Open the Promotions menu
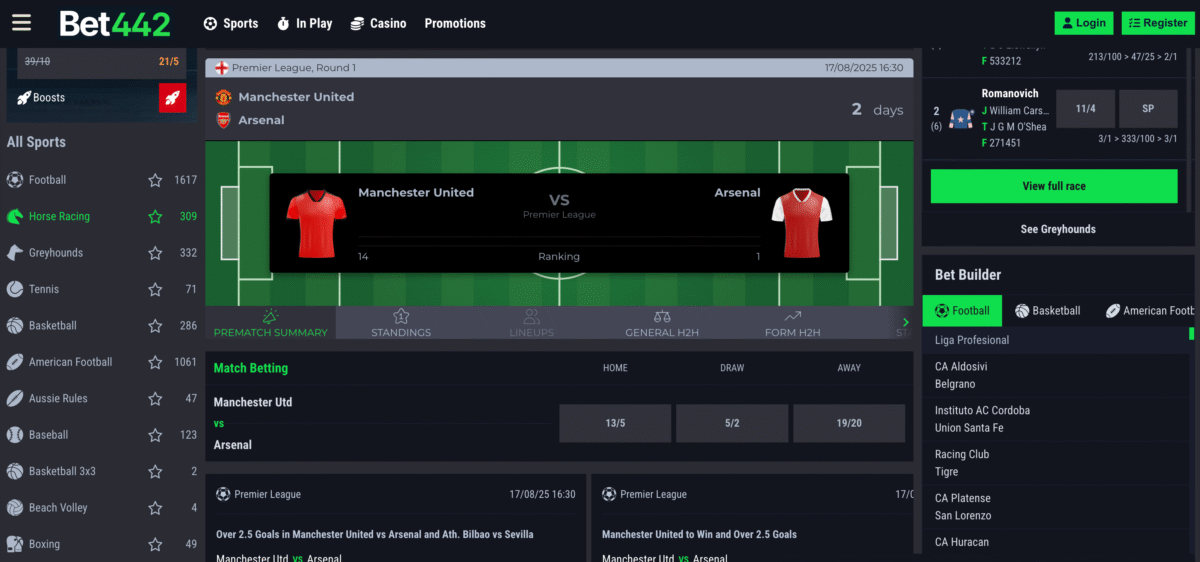 (x=455, y=23)
